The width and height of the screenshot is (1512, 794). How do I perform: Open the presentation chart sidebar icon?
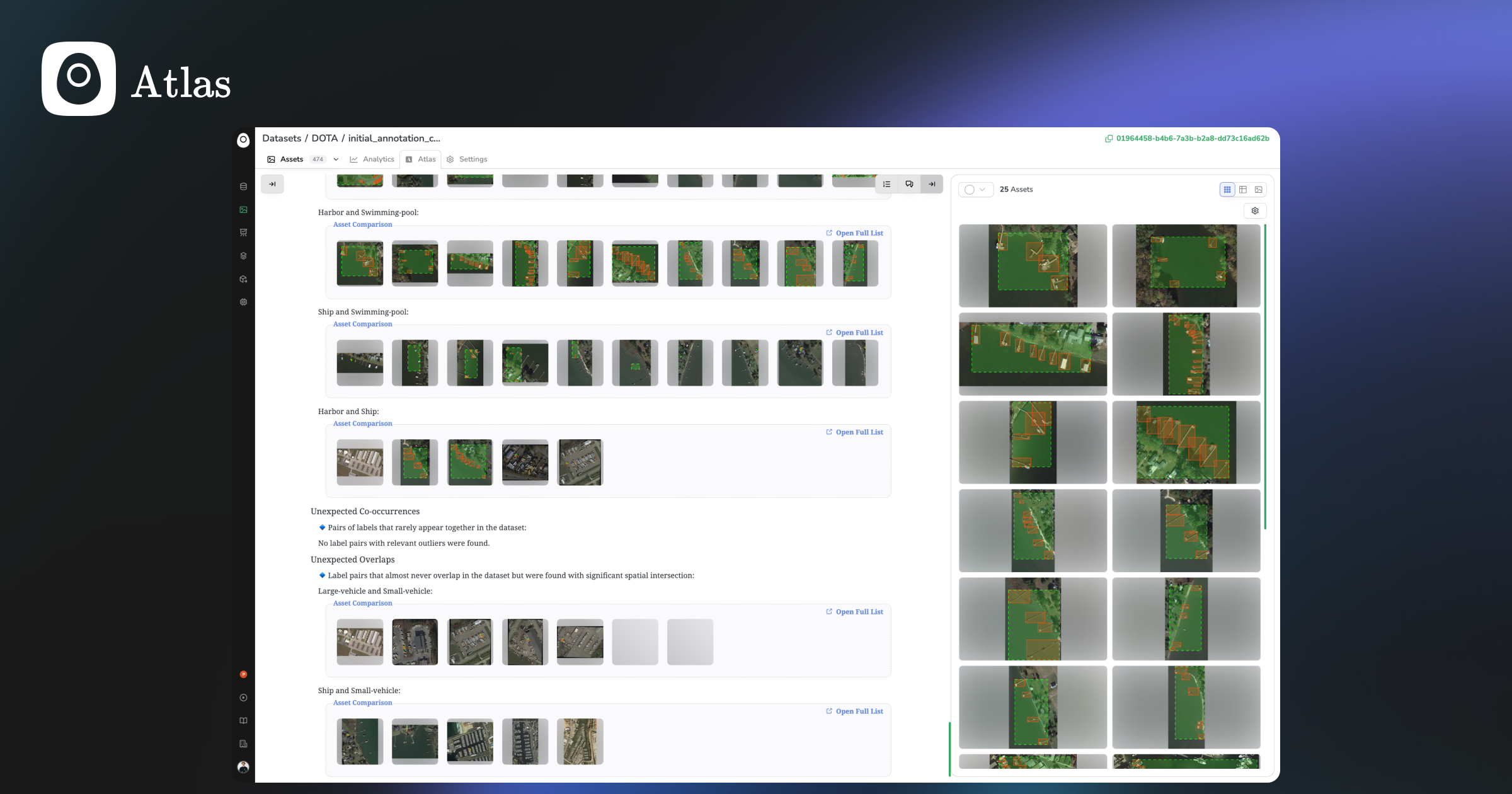(x=243, y=233)
